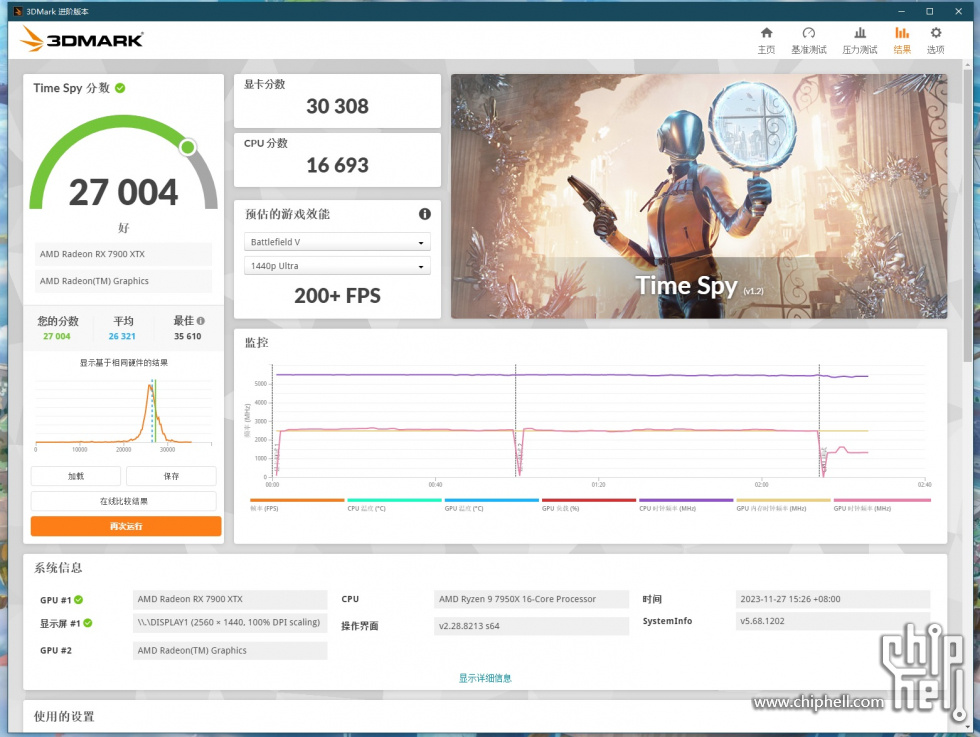
Task: Click the green 27 004 under 您的分数
Action: tap(57, 336)
